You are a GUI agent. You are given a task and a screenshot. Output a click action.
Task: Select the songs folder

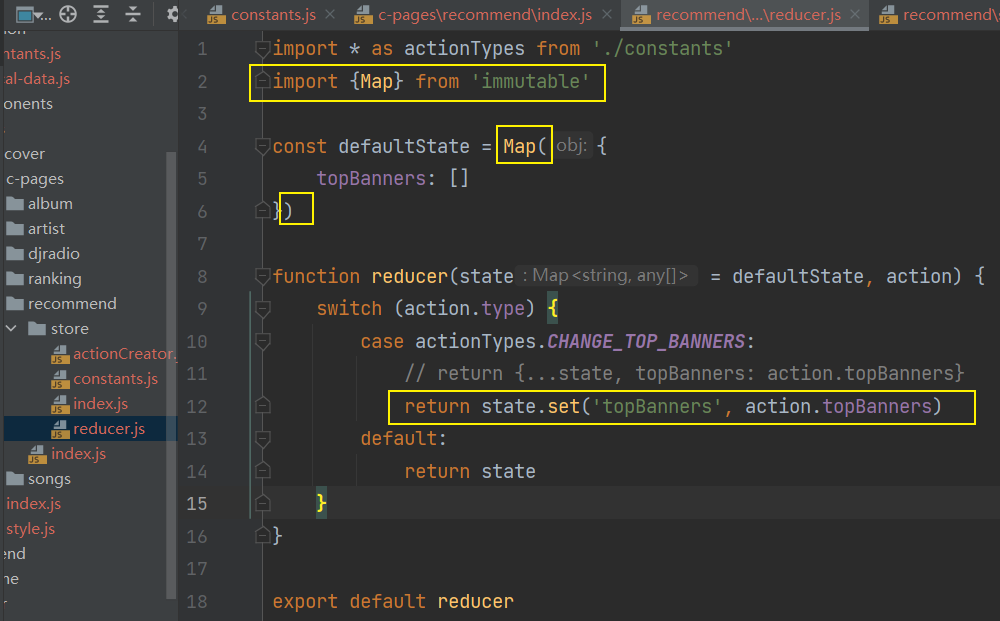click(x=49, y=479)
